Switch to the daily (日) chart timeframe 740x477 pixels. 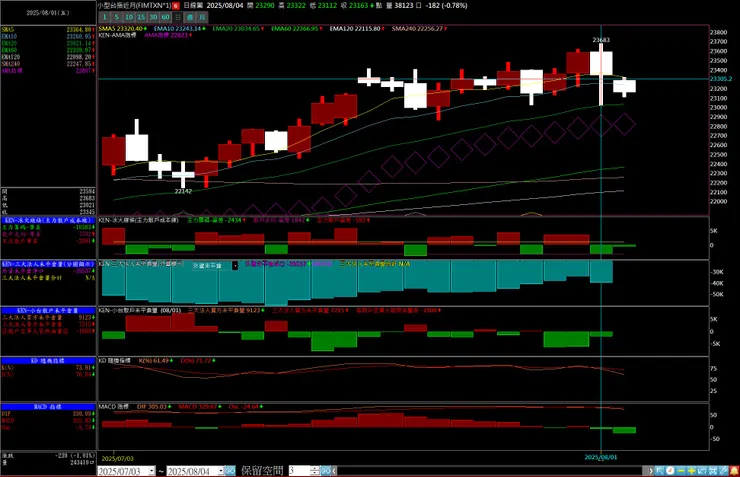click(177, 17)
